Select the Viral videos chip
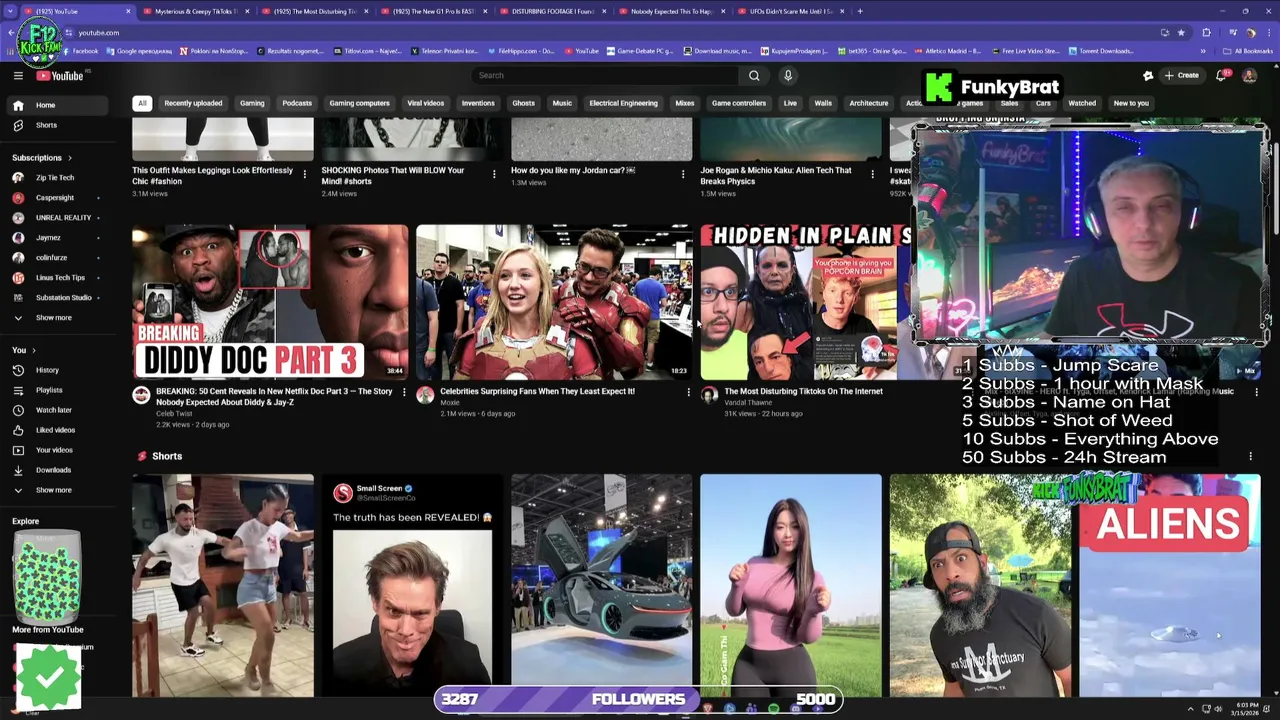This screenshot has width=1280, height=720. coord(425,103)
